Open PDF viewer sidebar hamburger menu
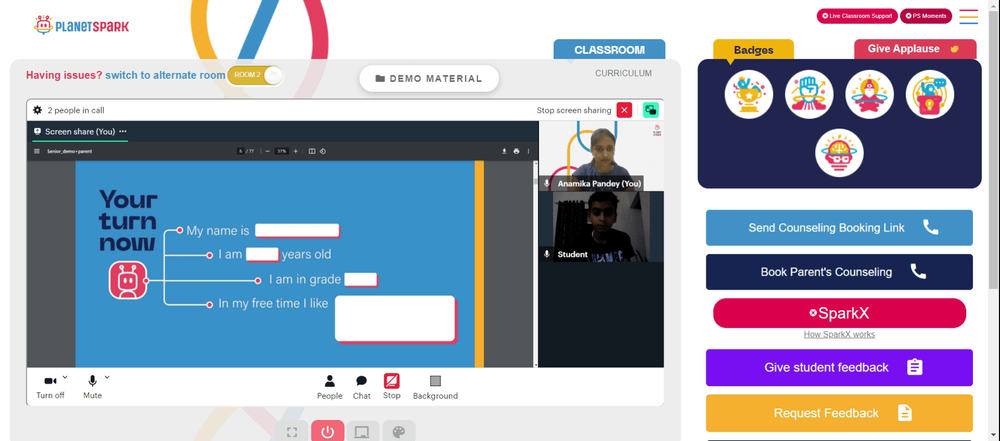Image resolution: width=1000 pixels, height=441 pixels. point(37,151)
